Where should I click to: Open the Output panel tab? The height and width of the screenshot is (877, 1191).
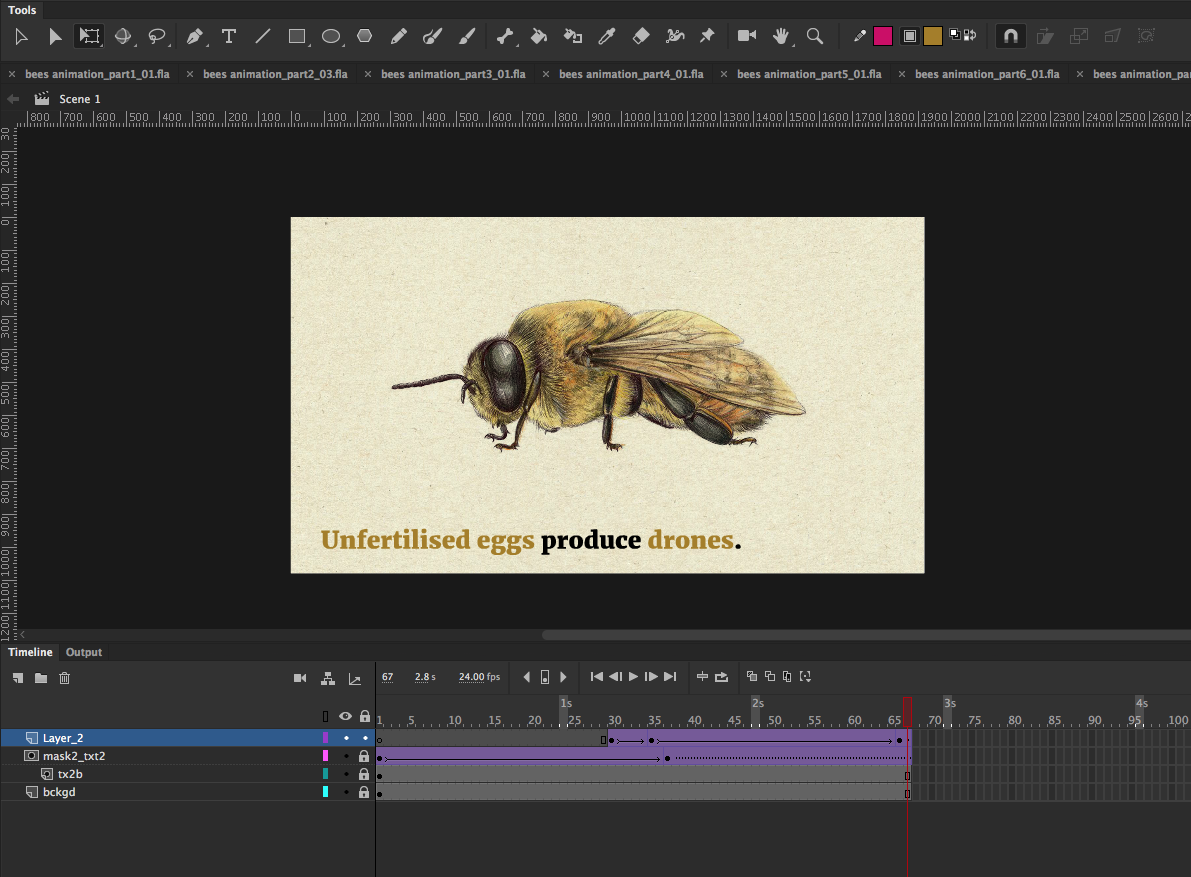(84, 652)
